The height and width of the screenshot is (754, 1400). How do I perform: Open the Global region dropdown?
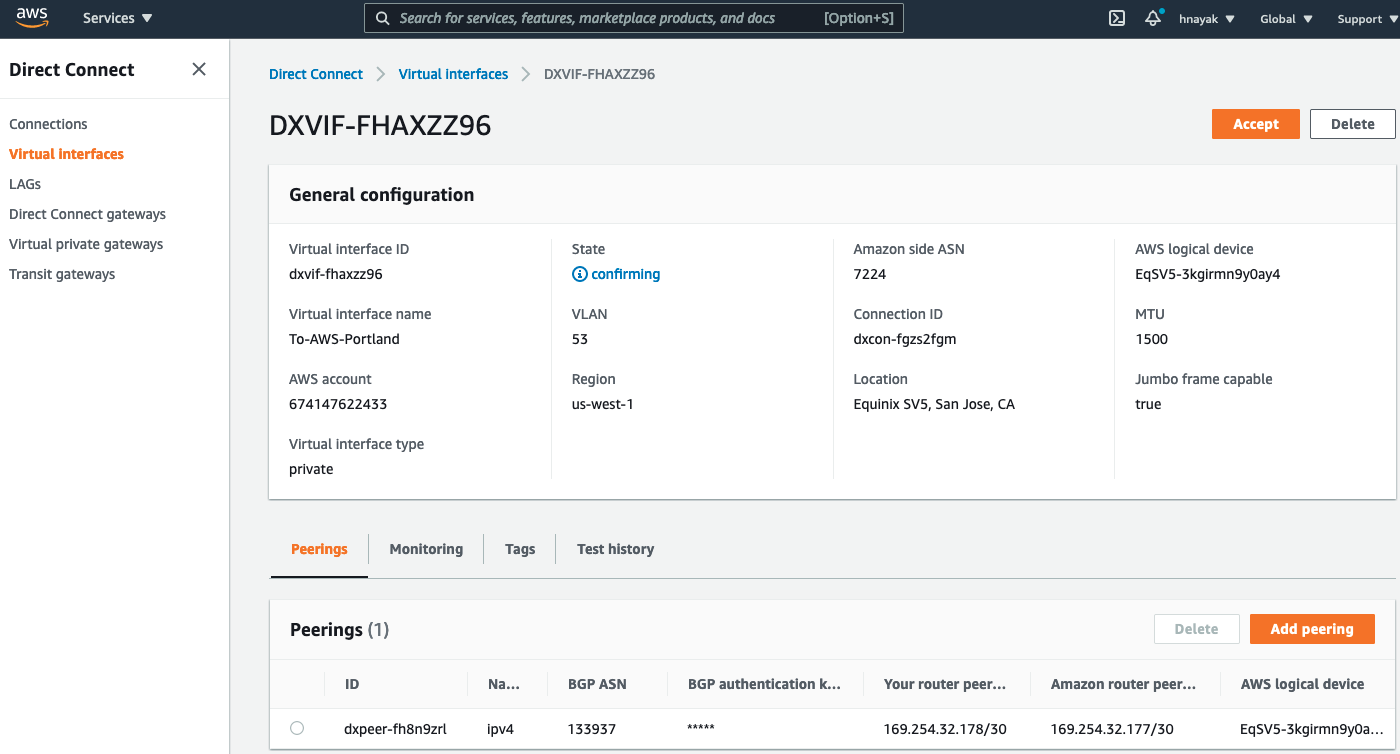click(1285, 19)
